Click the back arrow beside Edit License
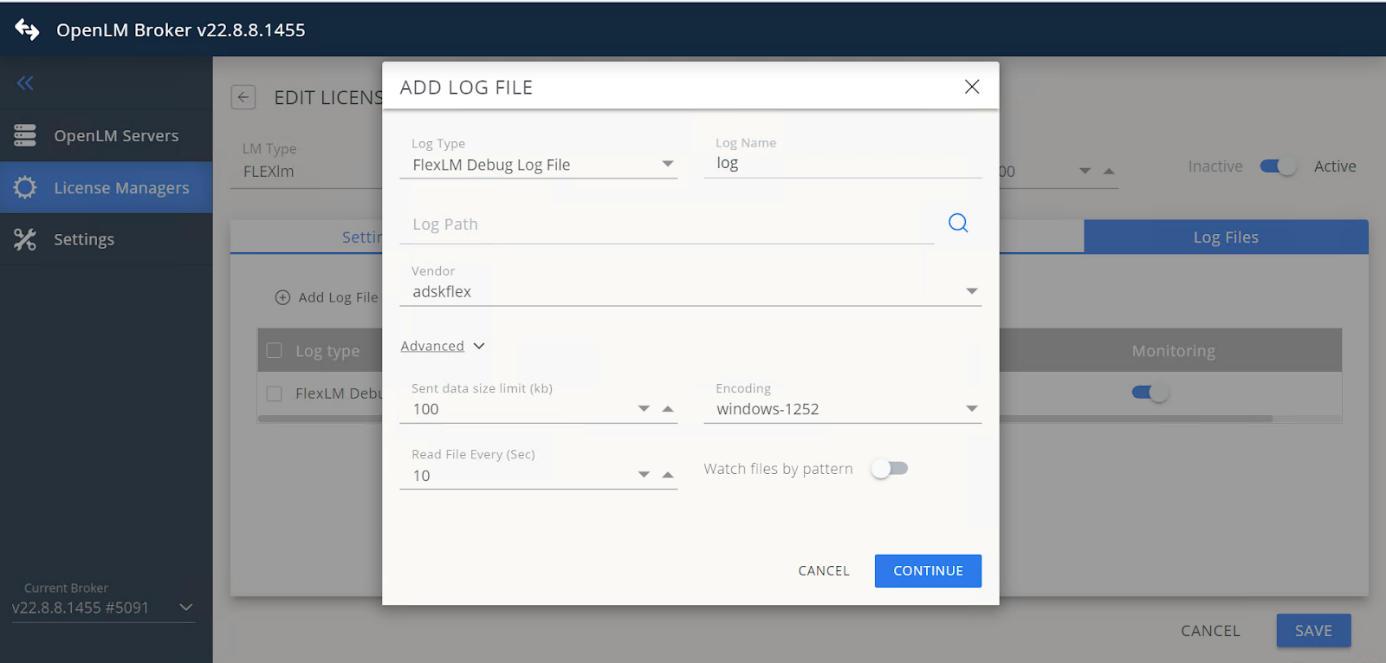This screenshot has height=663, width=1386. tap(243, 97)
